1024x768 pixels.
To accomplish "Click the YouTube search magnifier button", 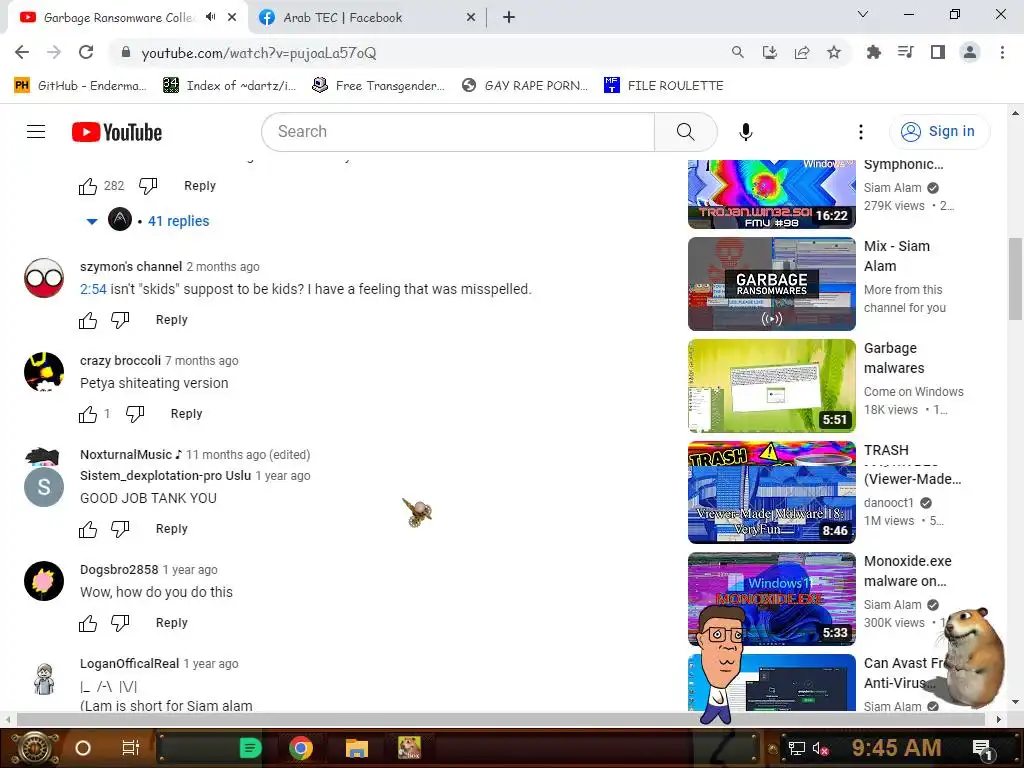I will coord(686,132).
